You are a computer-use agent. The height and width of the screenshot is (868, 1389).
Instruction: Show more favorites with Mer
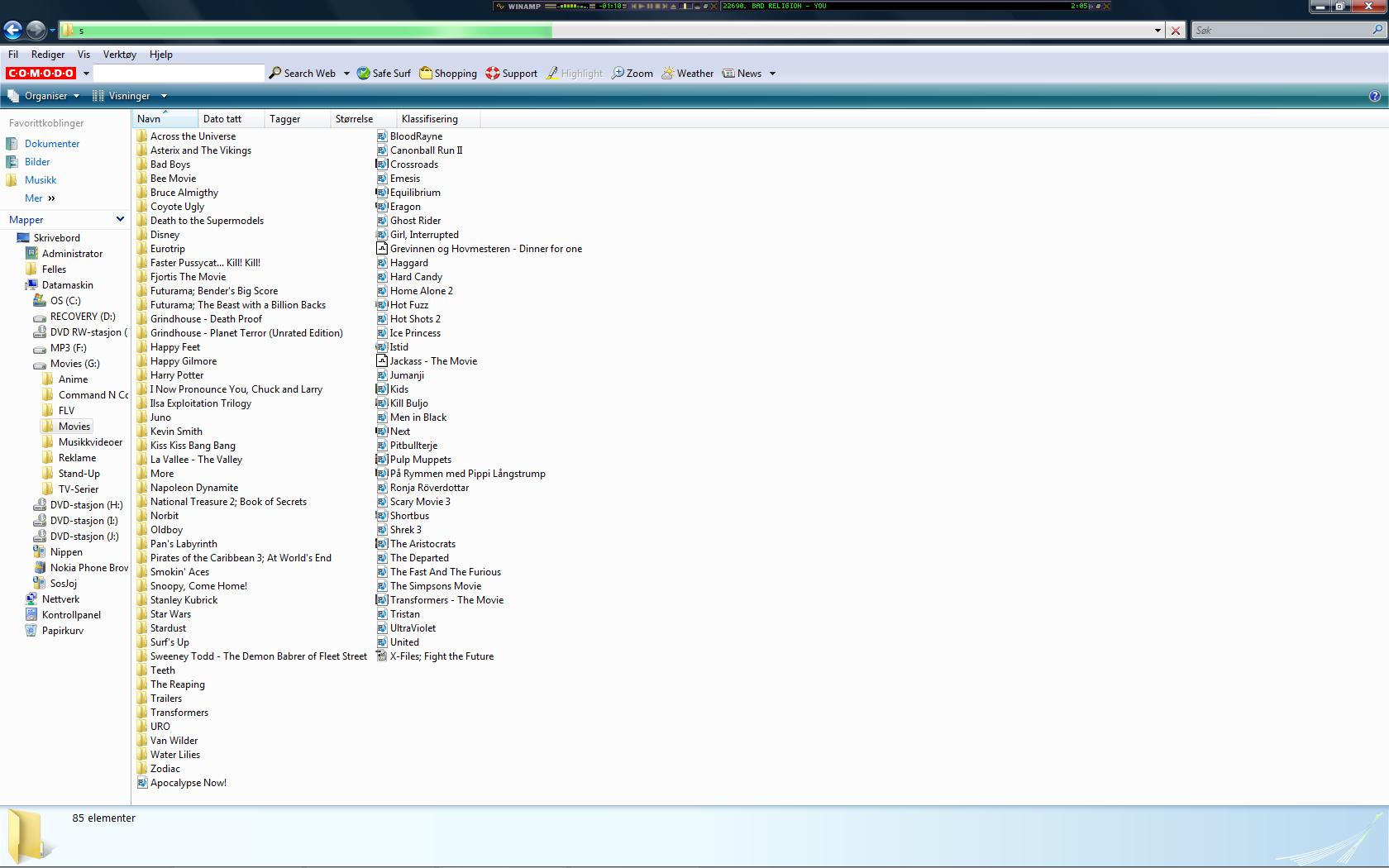[40, 198]
